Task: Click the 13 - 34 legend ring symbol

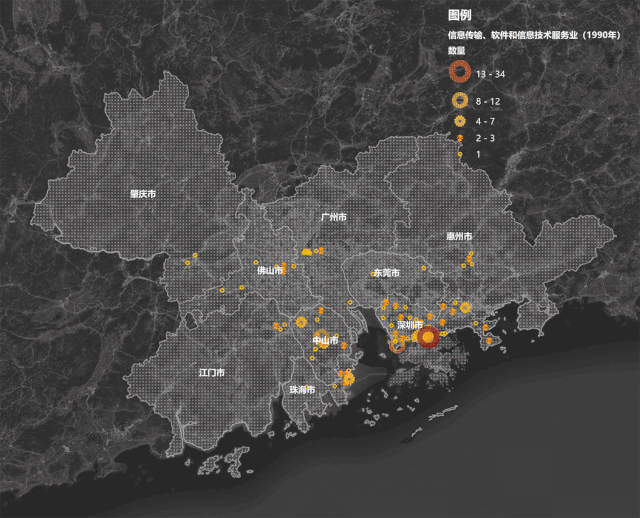Action: [460, 72]
